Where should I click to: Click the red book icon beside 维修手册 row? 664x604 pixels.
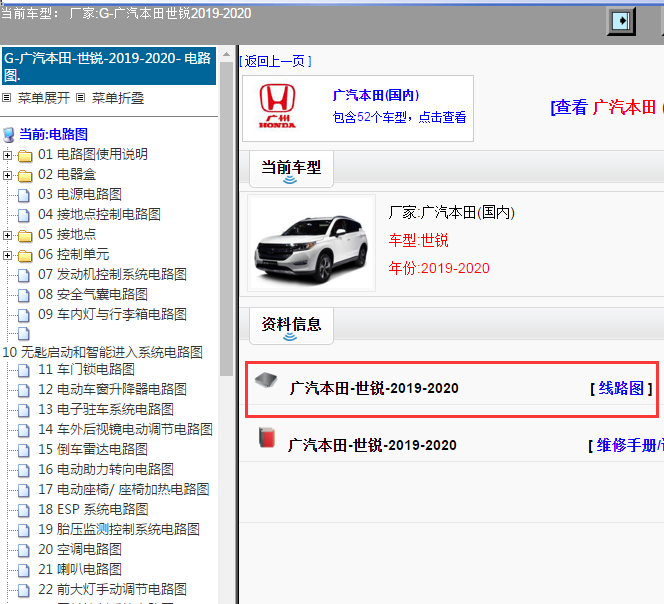(267, 438)
